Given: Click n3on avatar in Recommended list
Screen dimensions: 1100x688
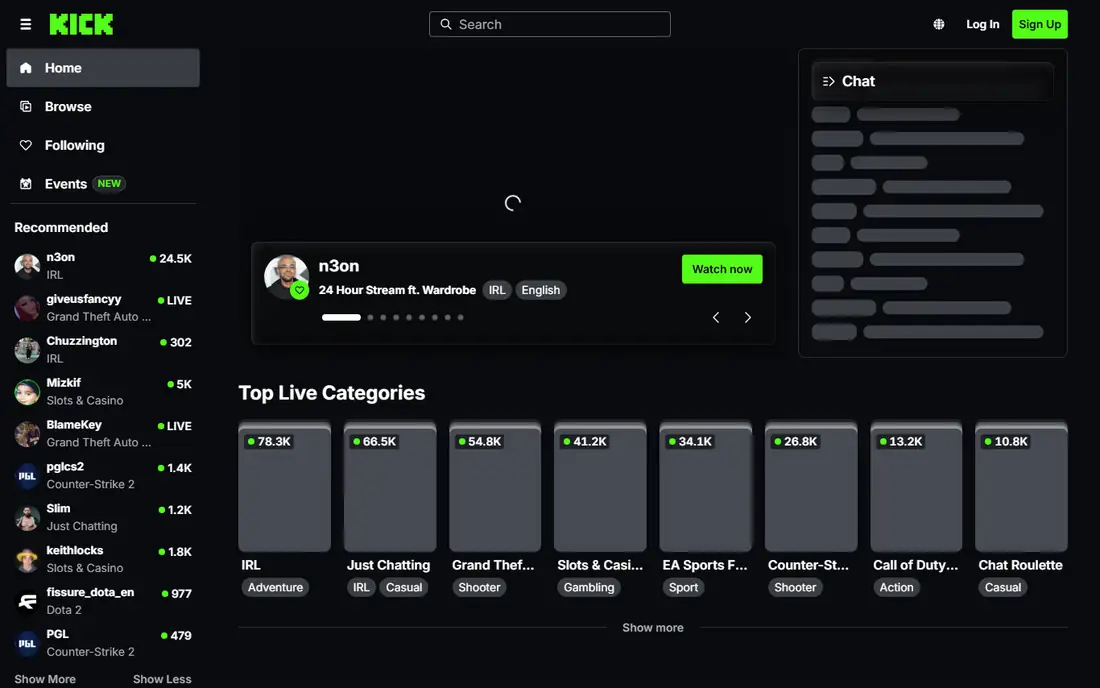Looking at the screenshot, I should point(27,266).
